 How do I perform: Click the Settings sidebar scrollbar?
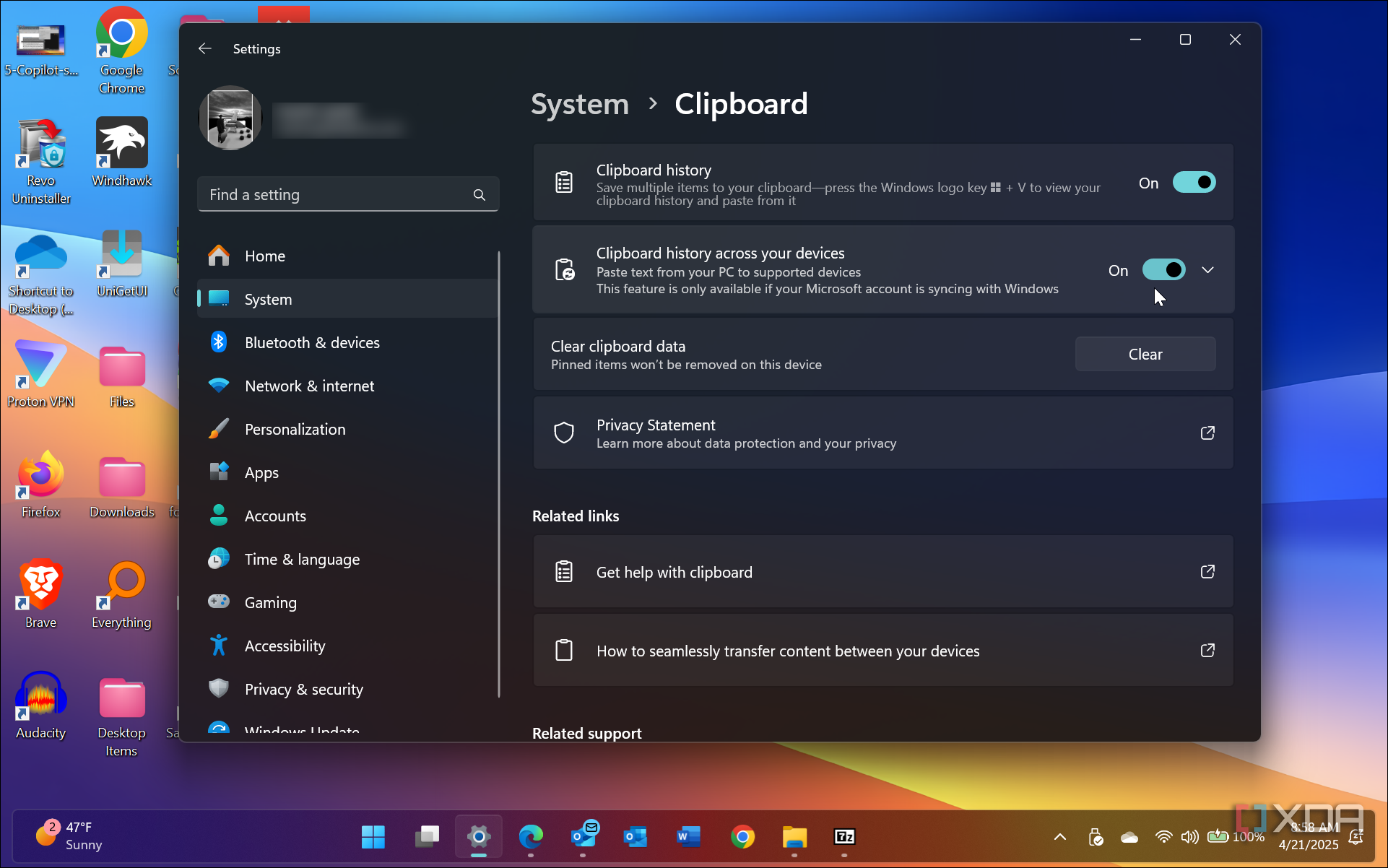[499, 474]
